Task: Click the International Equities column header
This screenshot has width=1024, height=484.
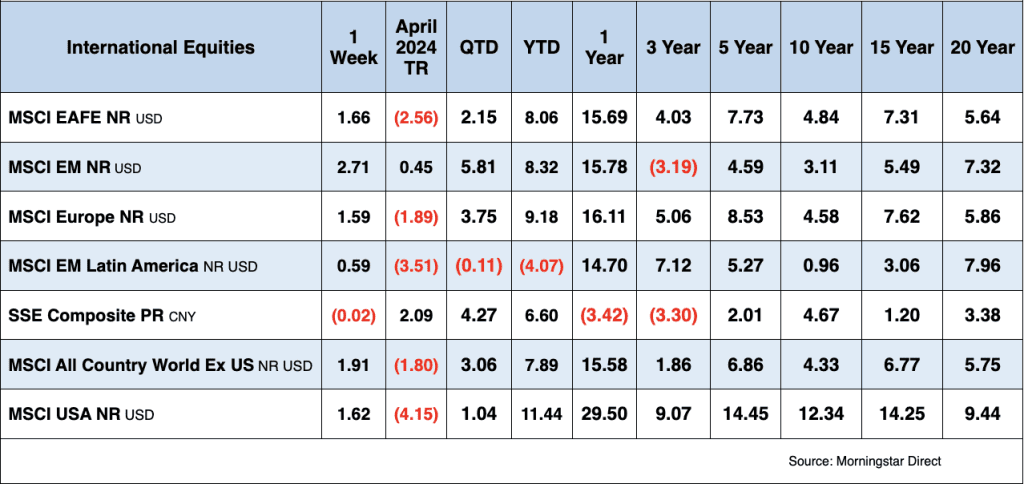Action: pos(160,47)
